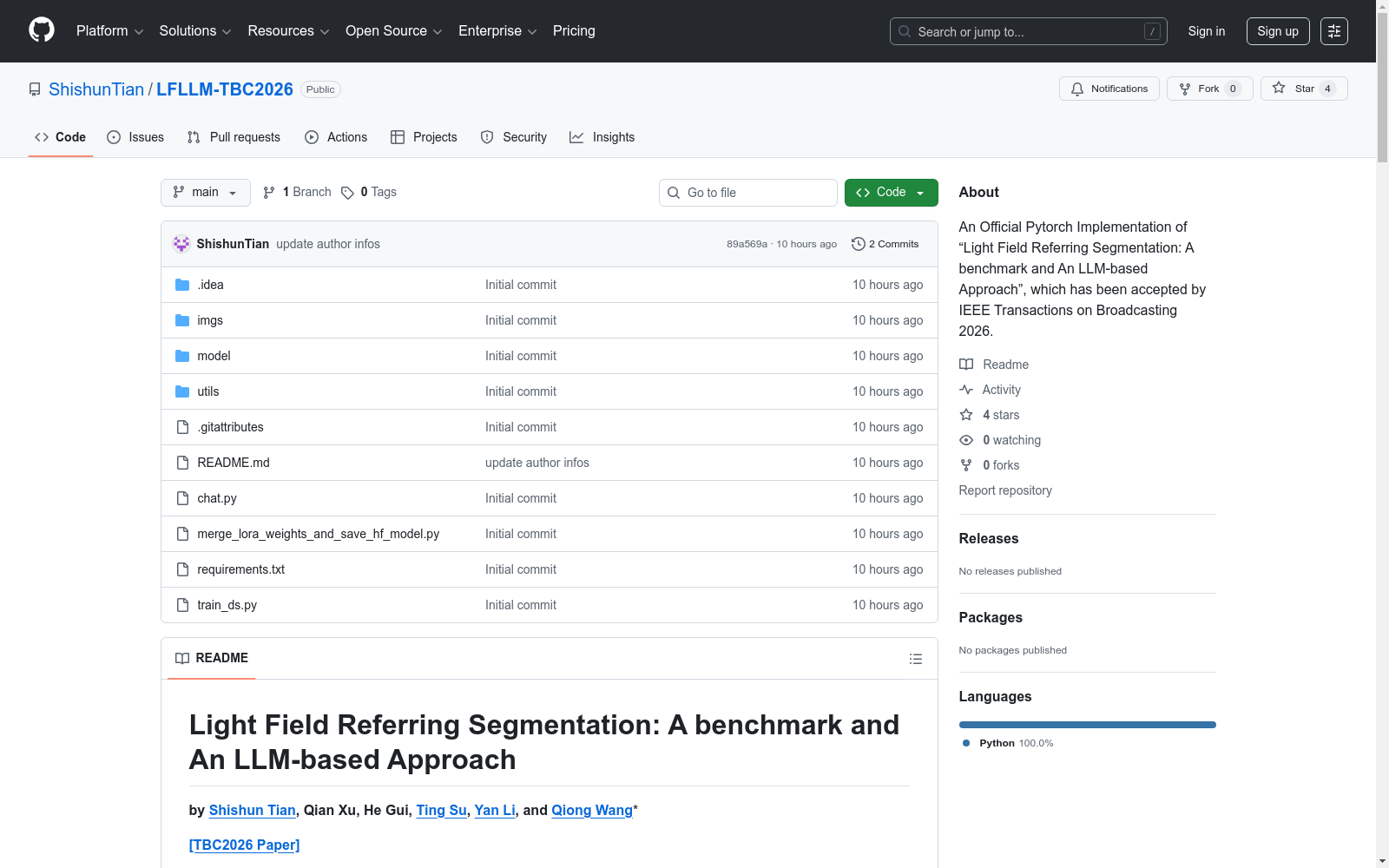Image resolution: width=1389 pixels, height=868 pixels.
Task: Open the utils folder
Action: coord(207,391)
